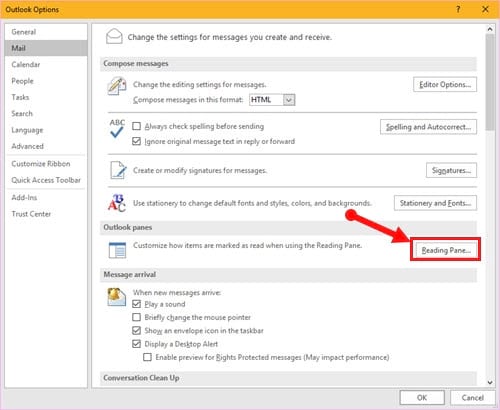Viewport: 500px width, 410px height.
Task: Click the pencil and paper compose icon
Action: click(x=117, y=86)
